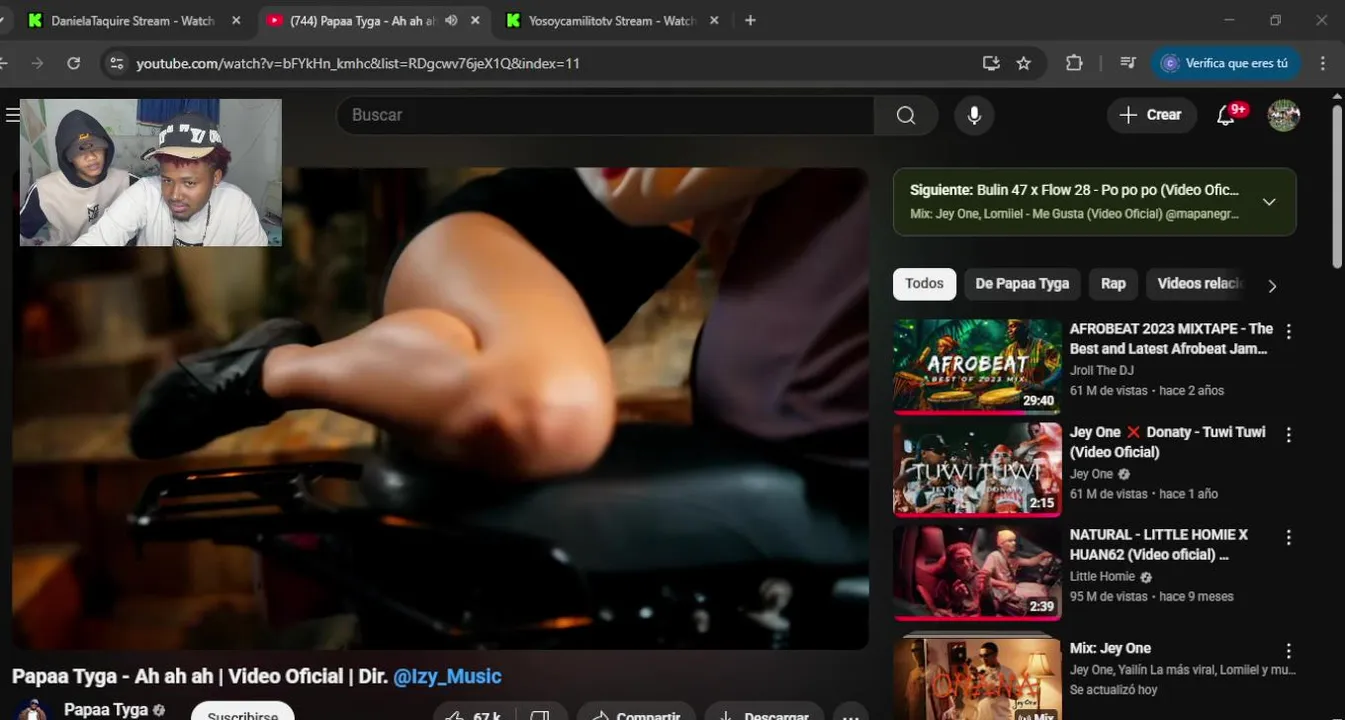Image resolution: width=1345 pixels, height=720 pixels.
Task: Start voice search with the microphone
Action: (974, 115)
